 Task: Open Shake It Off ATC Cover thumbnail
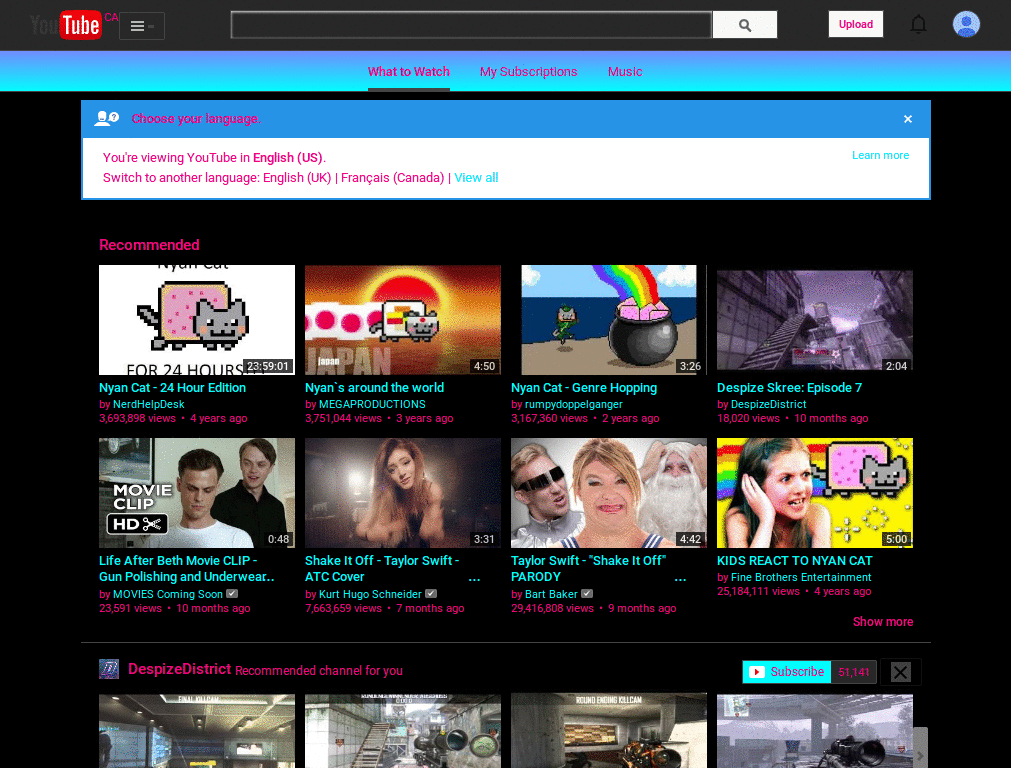click(x=403, y=493)
